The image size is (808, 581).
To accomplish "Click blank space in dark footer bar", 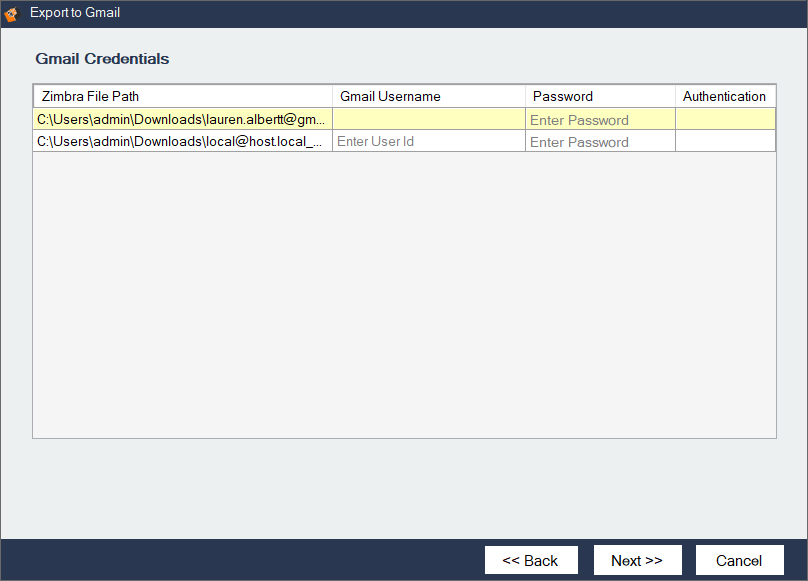I will coord(240,560).
